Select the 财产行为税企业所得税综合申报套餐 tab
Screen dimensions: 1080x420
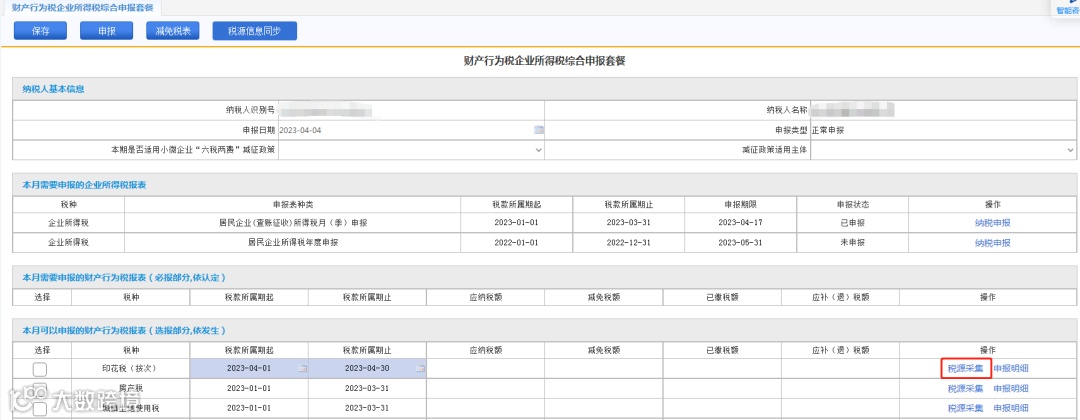pos(83,7)
